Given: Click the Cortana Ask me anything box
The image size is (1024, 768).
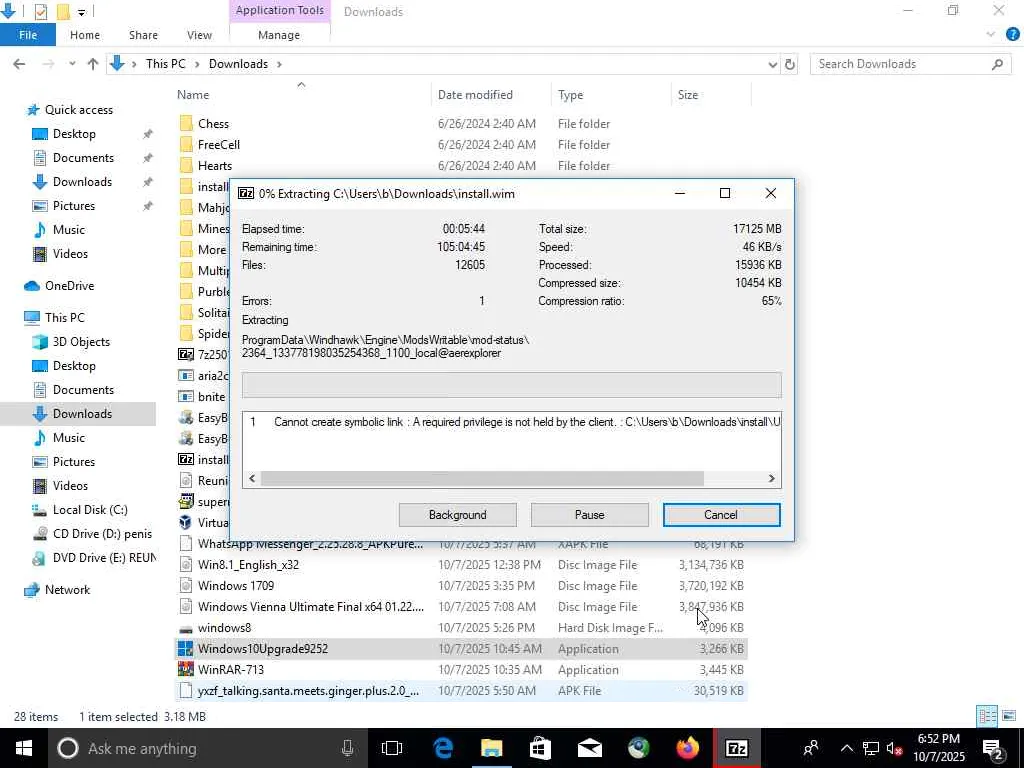Looking at the screenshot, I should [206, 748].
